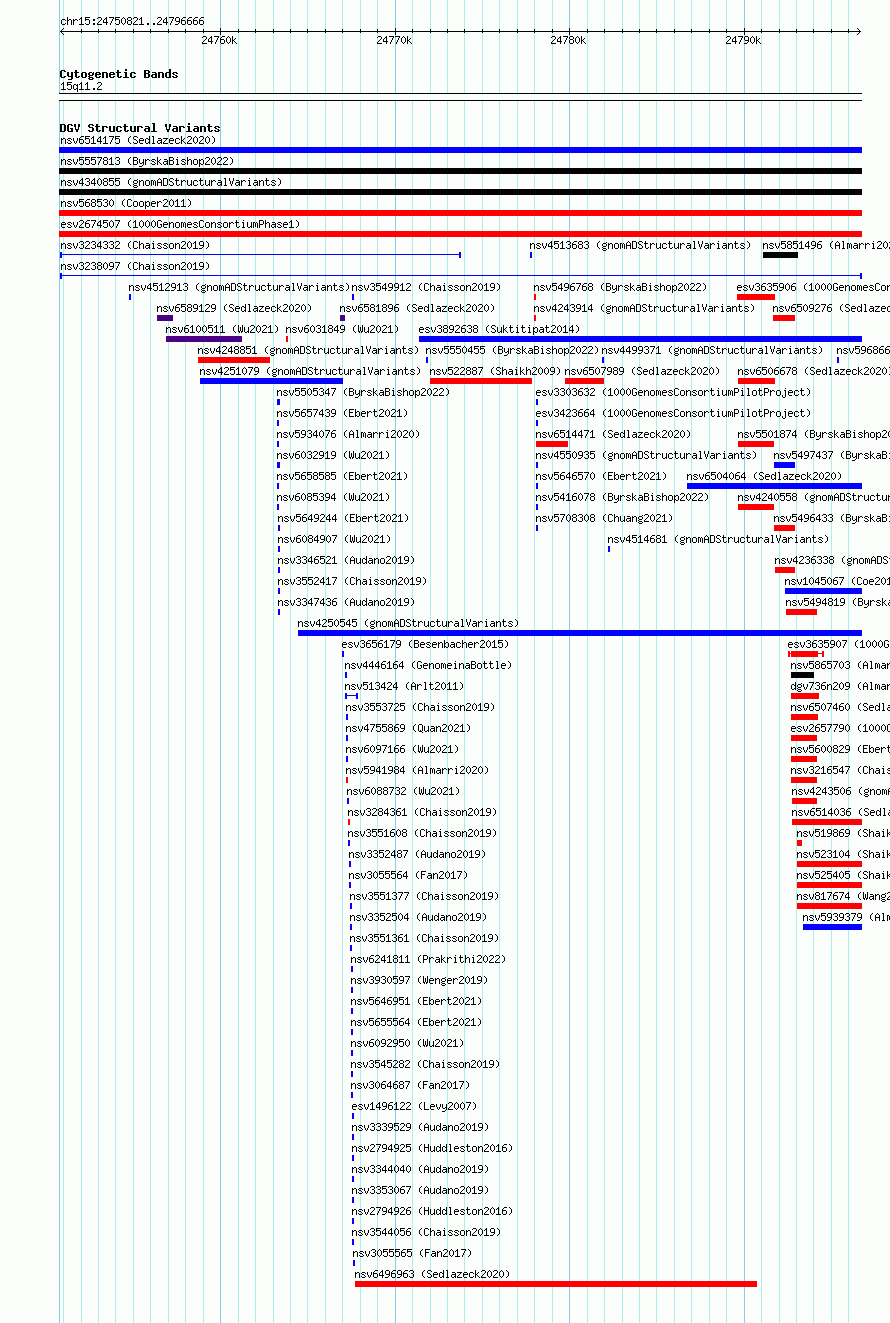This screenshot has width=890, height=1323.
Task: Click the 15q11.2 cytogenetic band label
Action: pos(81,87)
